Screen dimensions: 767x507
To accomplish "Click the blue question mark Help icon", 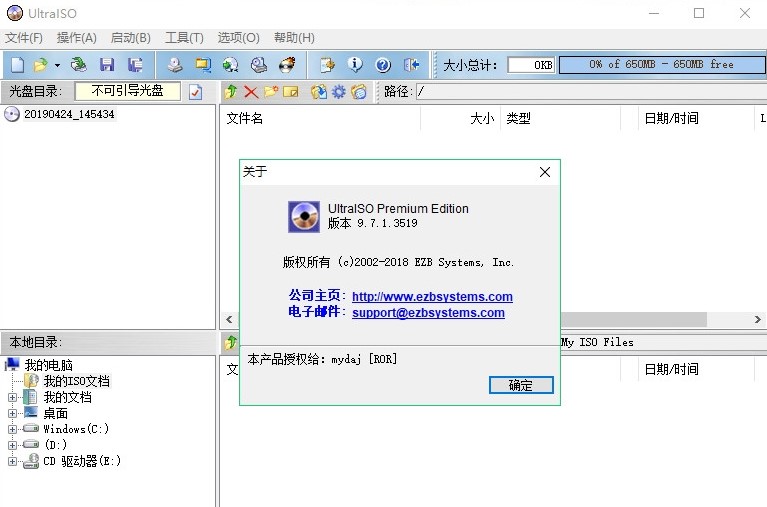I will click(x=383, y=65).
